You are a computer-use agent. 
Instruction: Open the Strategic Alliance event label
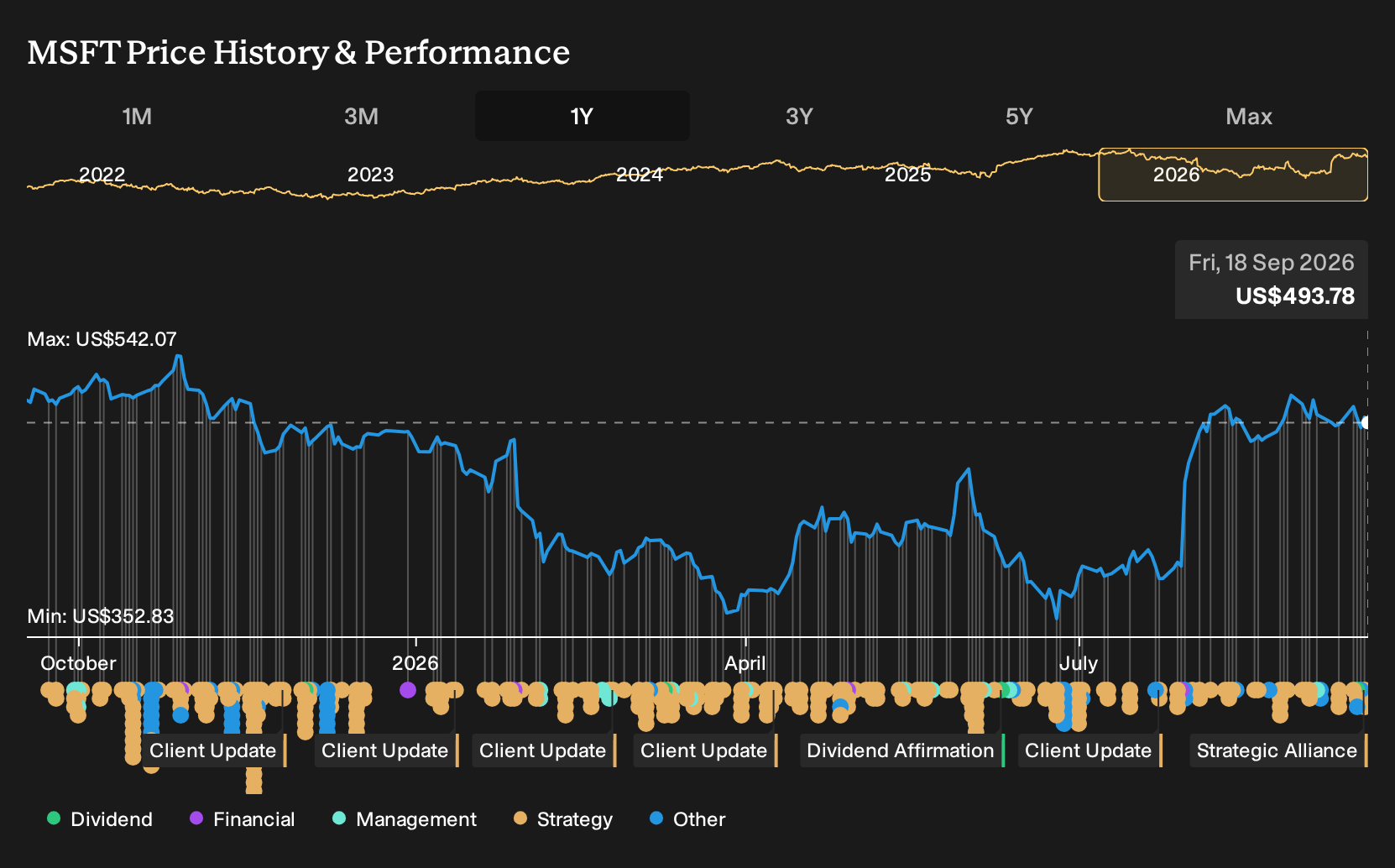coord(1277,750)
